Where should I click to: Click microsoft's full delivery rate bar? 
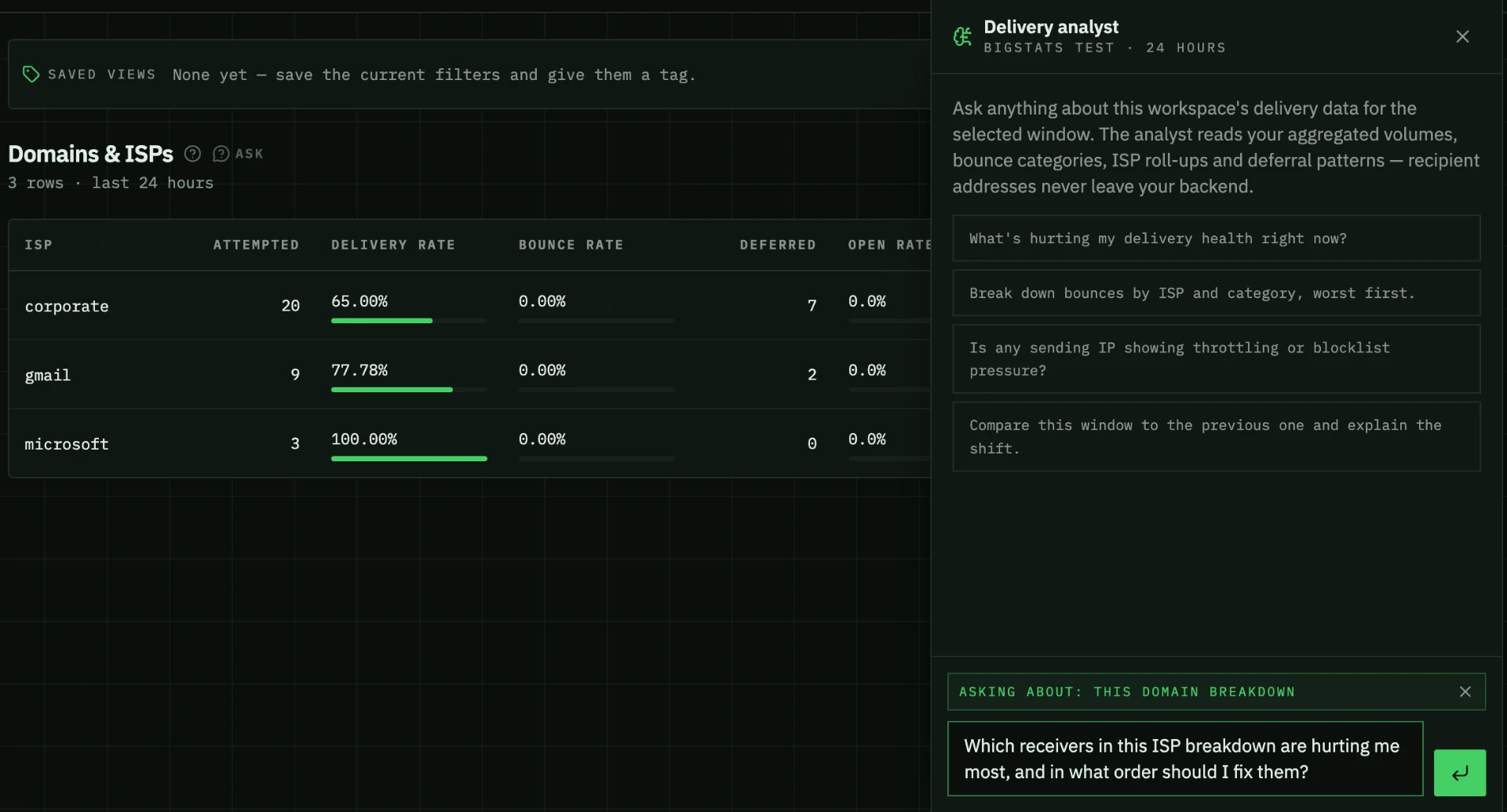(409, 459)
